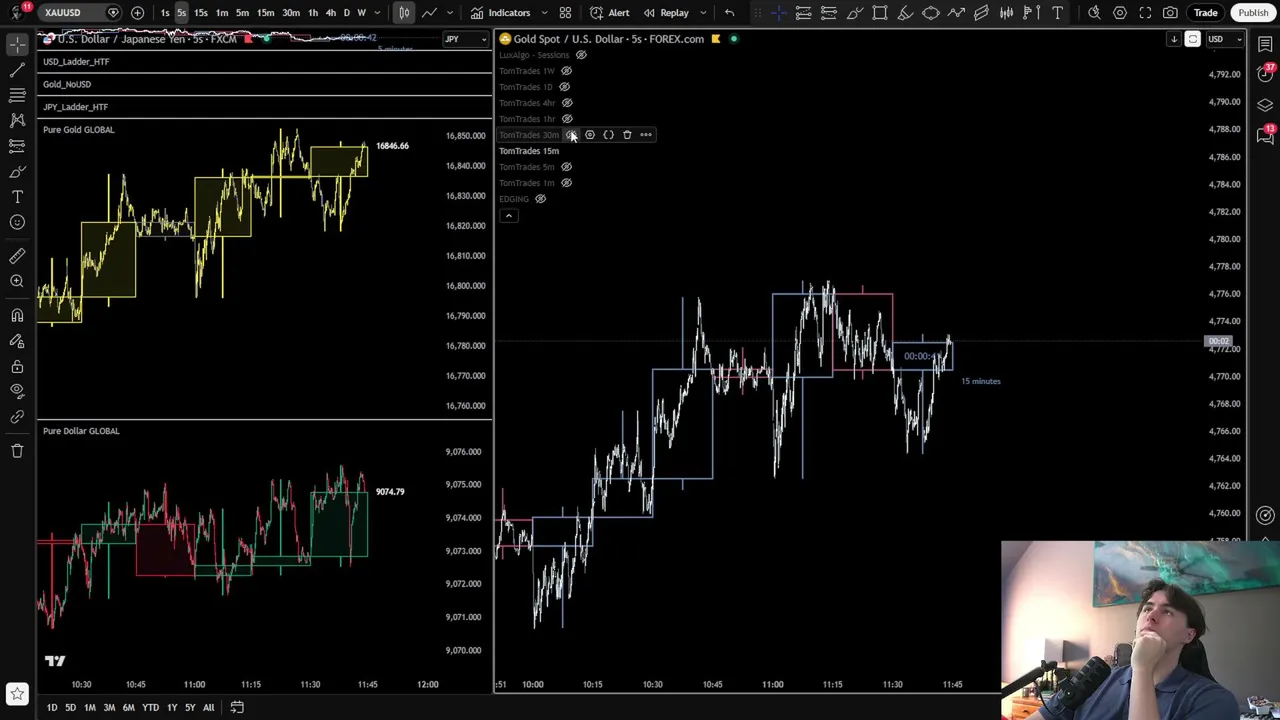Create a new Alert
1280x720 pixels.
pyautogui.click(x=610, y=13)
